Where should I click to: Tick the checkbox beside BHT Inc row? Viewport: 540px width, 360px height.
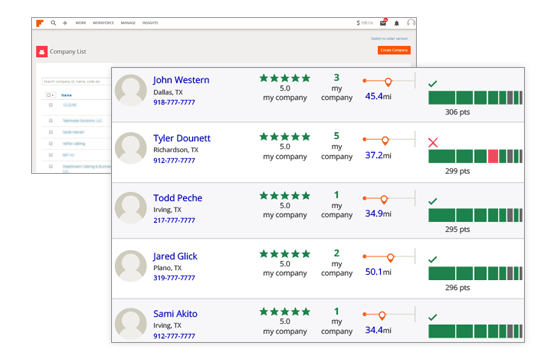pos(51,155)
